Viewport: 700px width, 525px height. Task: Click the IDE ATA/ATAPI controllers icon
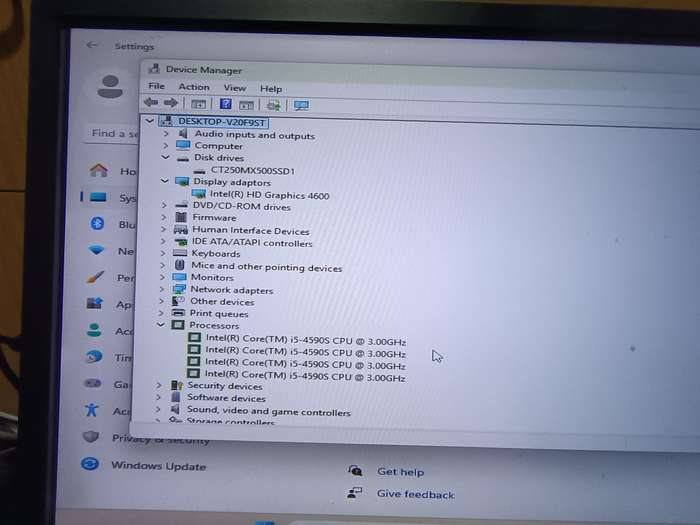[180, 242]
